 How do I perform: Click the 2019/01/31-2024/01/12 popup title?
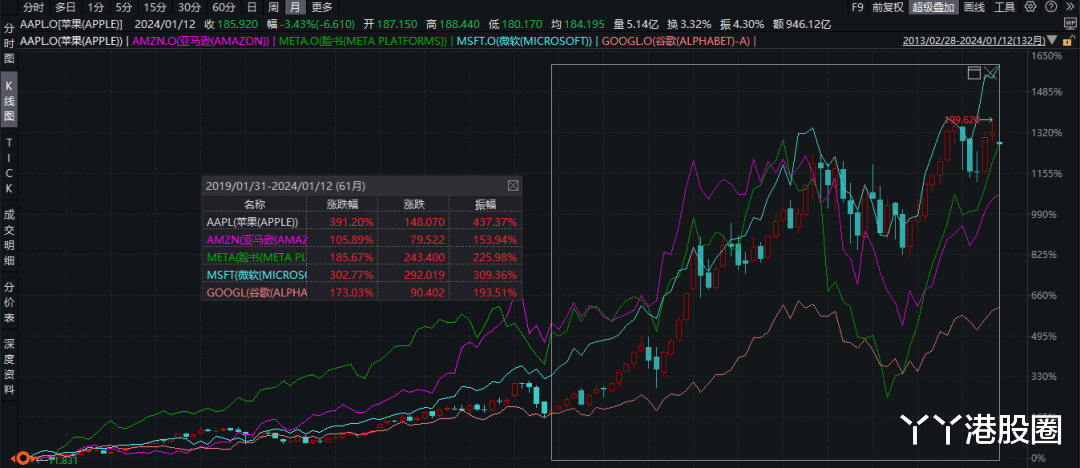[286, 185]
